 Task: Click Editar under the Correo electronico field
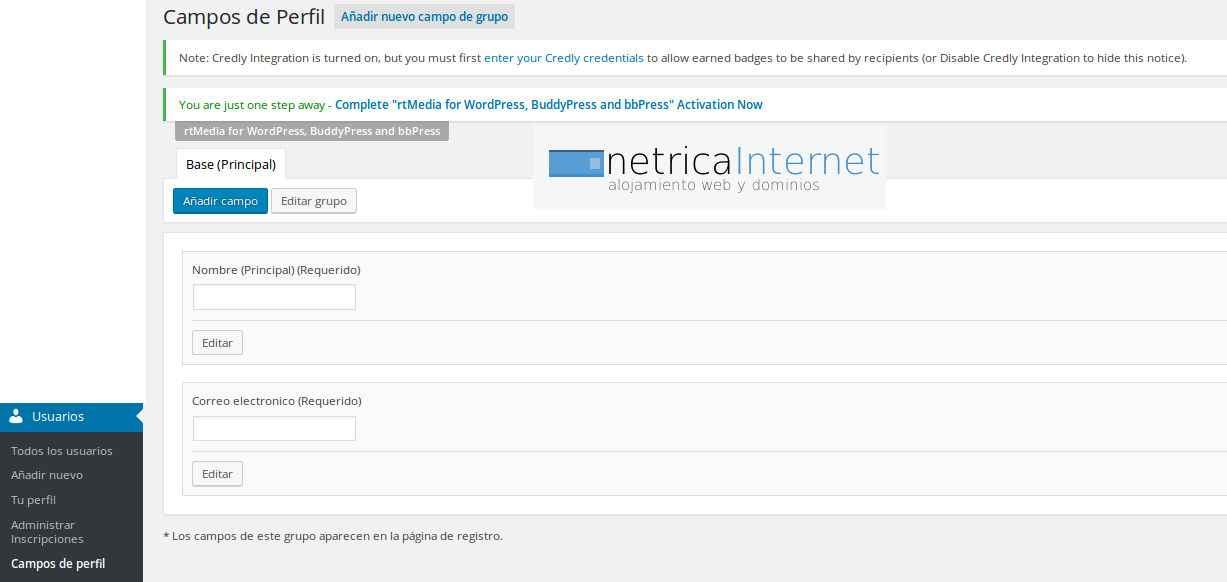(217, 474)
